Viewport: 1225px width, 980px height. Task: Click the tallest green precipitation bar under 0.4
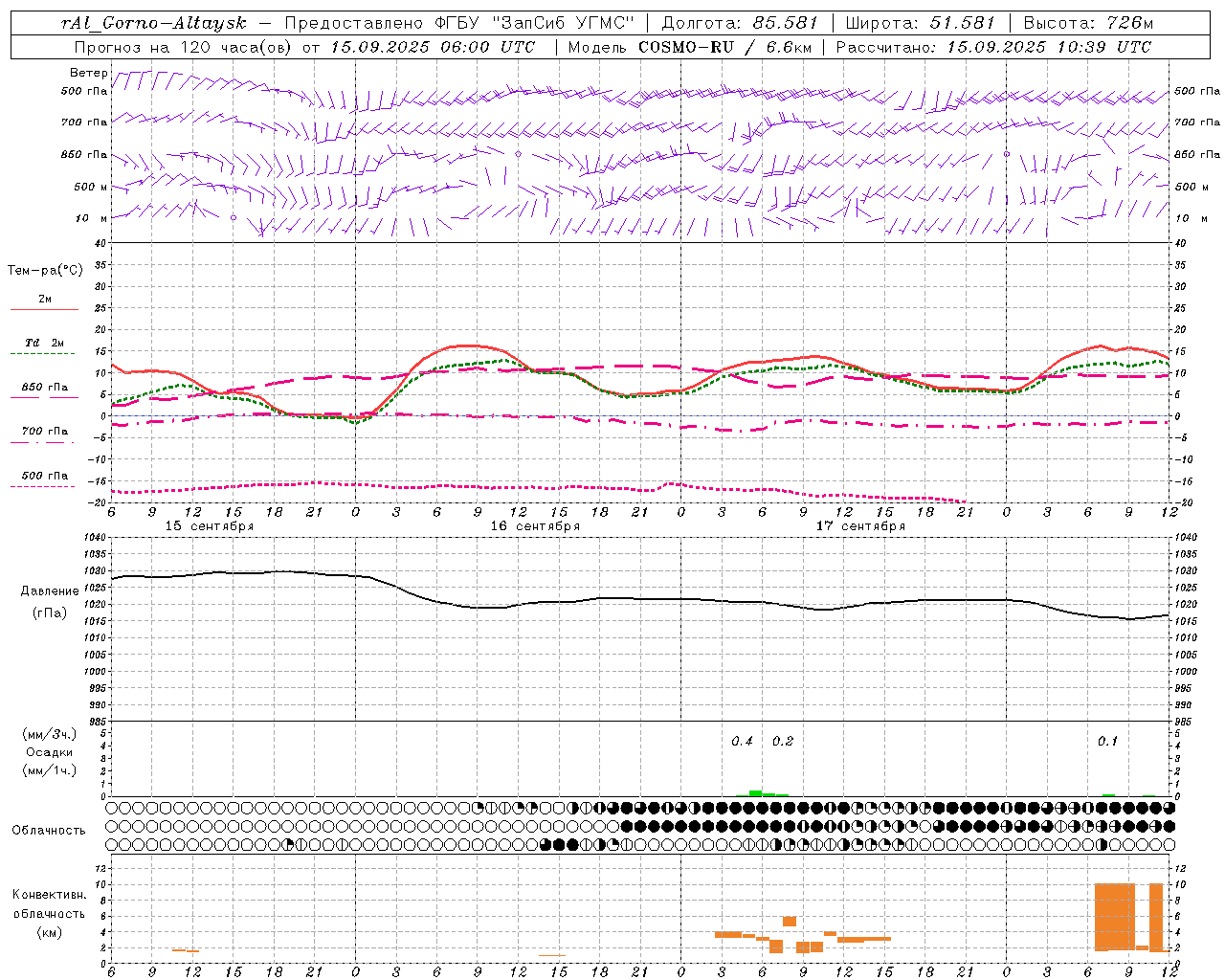tap(755, 793)
